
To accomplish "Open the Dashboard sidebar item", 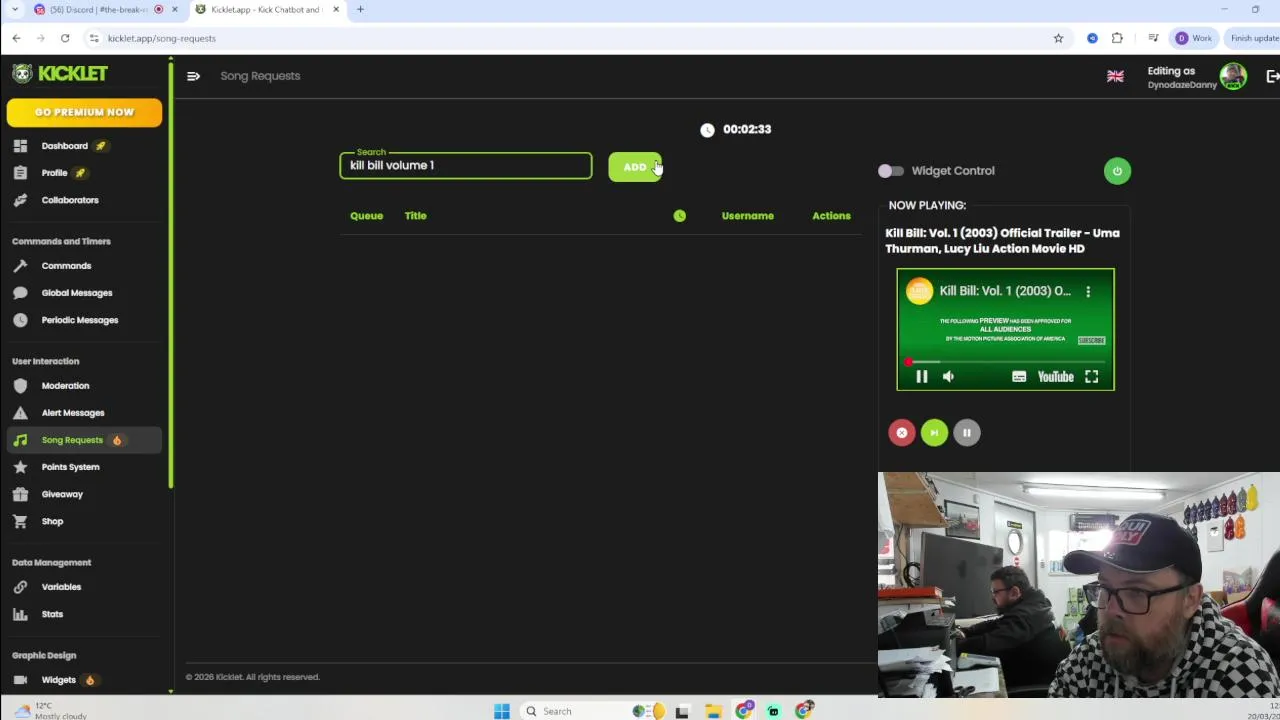I will (x=64, y=146).
